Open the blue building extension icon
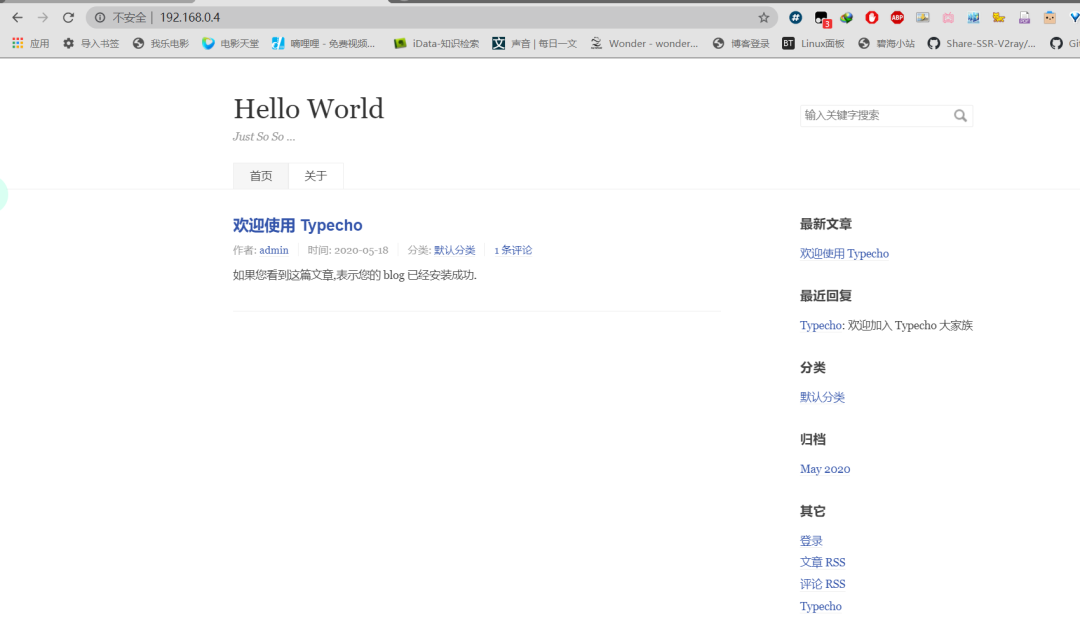Viewport: 1080px width, 628px height. pos(973,18)
